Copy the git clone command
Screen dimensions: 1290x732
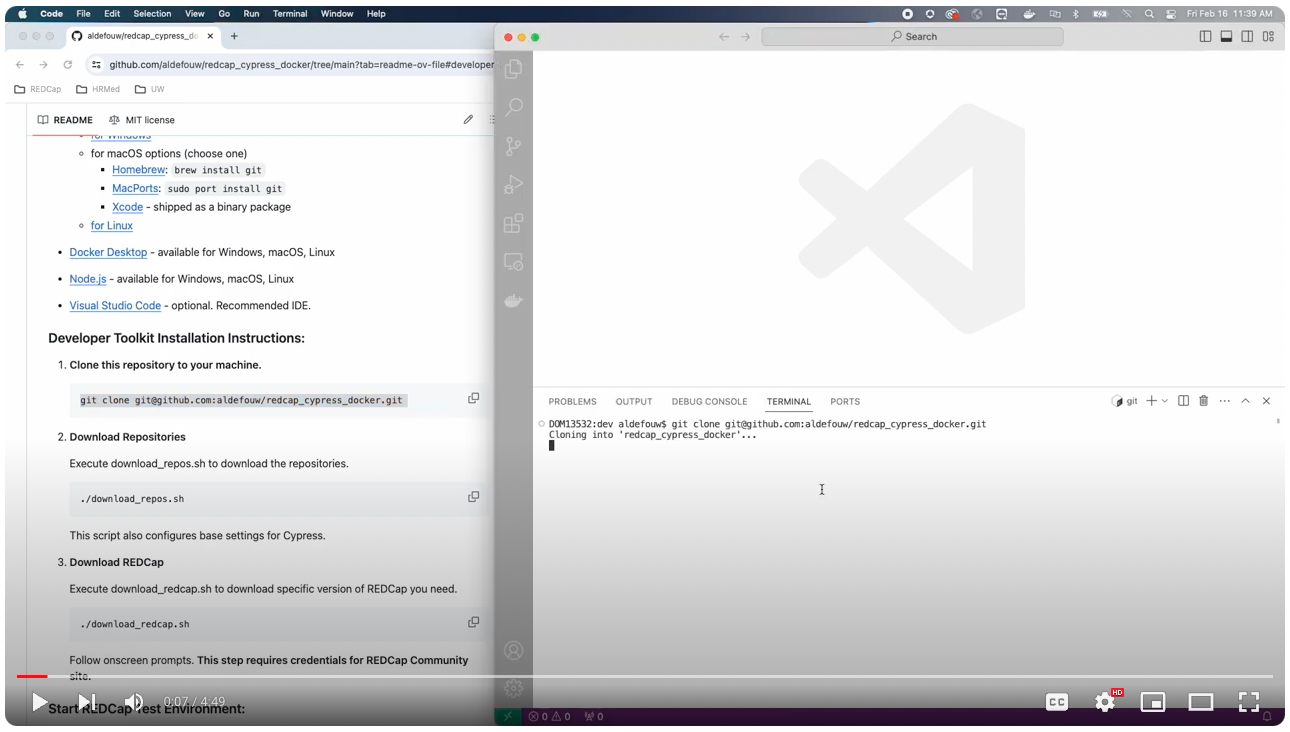[474, 398]
